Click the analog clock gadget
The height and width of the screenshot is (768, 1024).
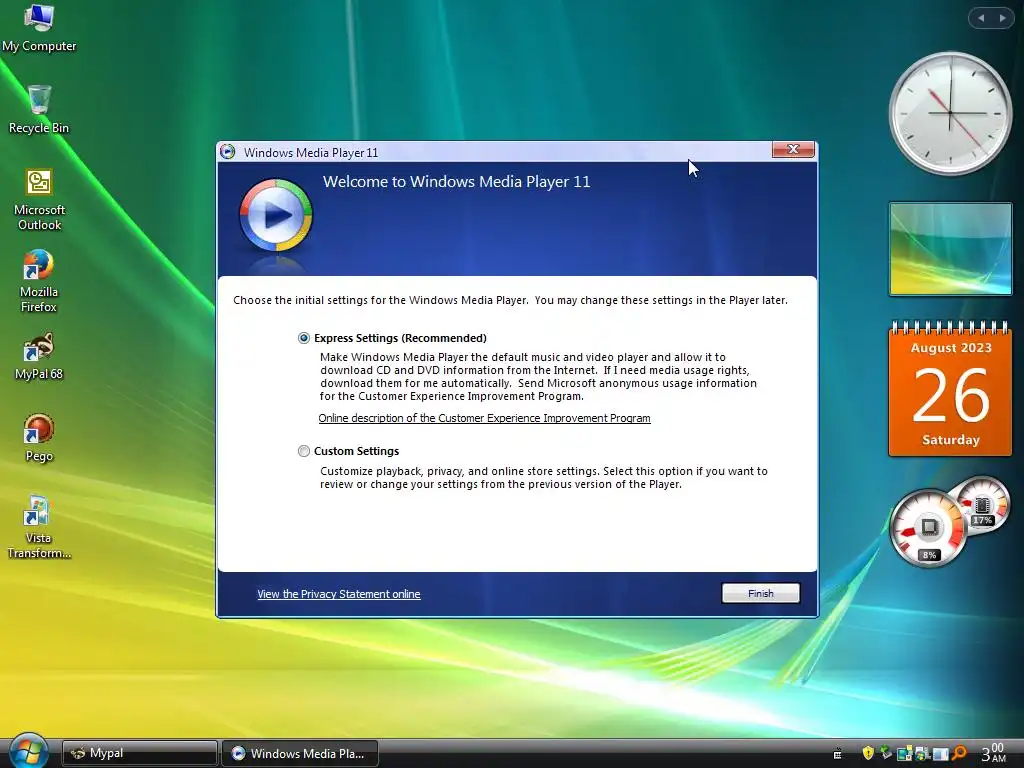(950, 113)
